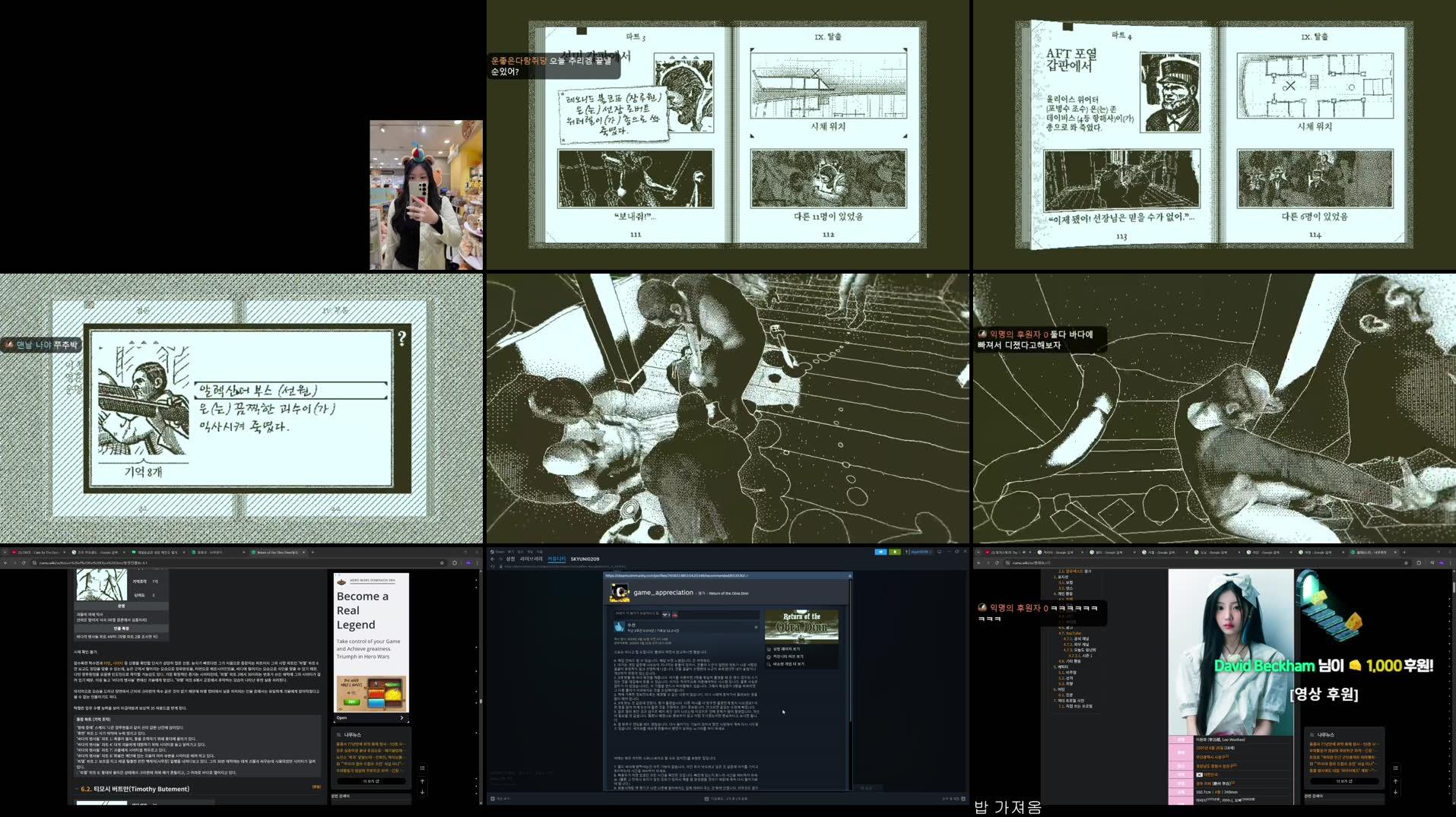This screenshot has height=817, width=1456.
Task: Click Steam's back navigation arrow
Action: [x=491, y=559]
